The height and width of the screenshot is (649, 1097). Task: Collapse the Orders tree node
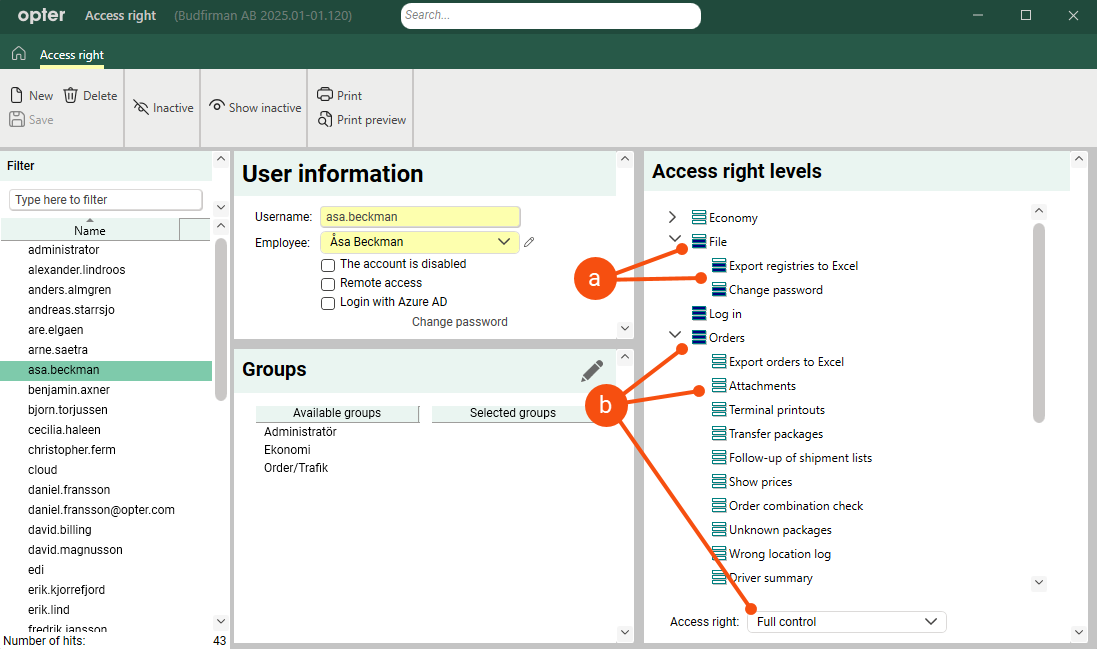[x=674, y=337]
